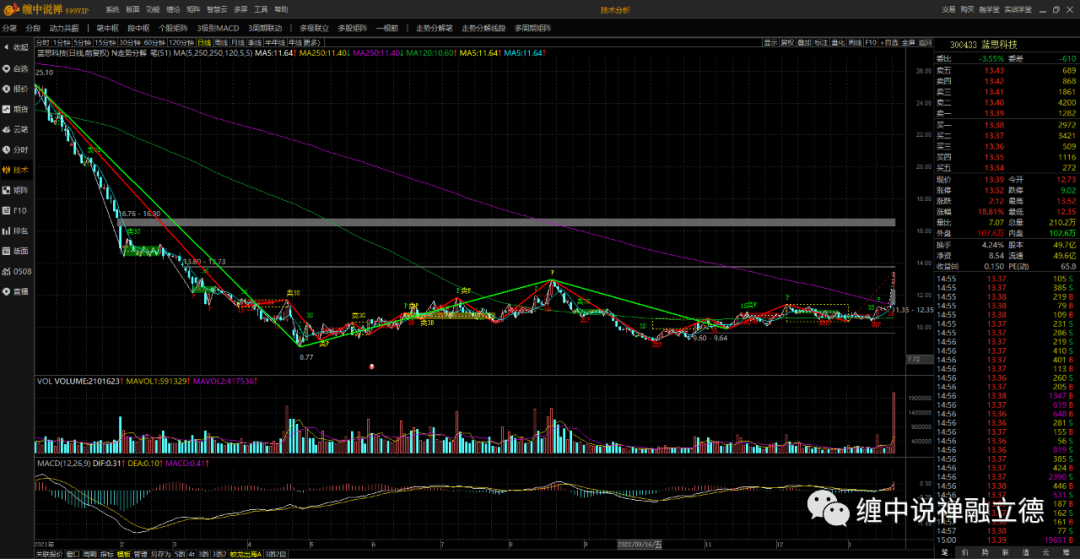
Task: Switch to the 分时 period tab
Action: click(x=42, y=43)
